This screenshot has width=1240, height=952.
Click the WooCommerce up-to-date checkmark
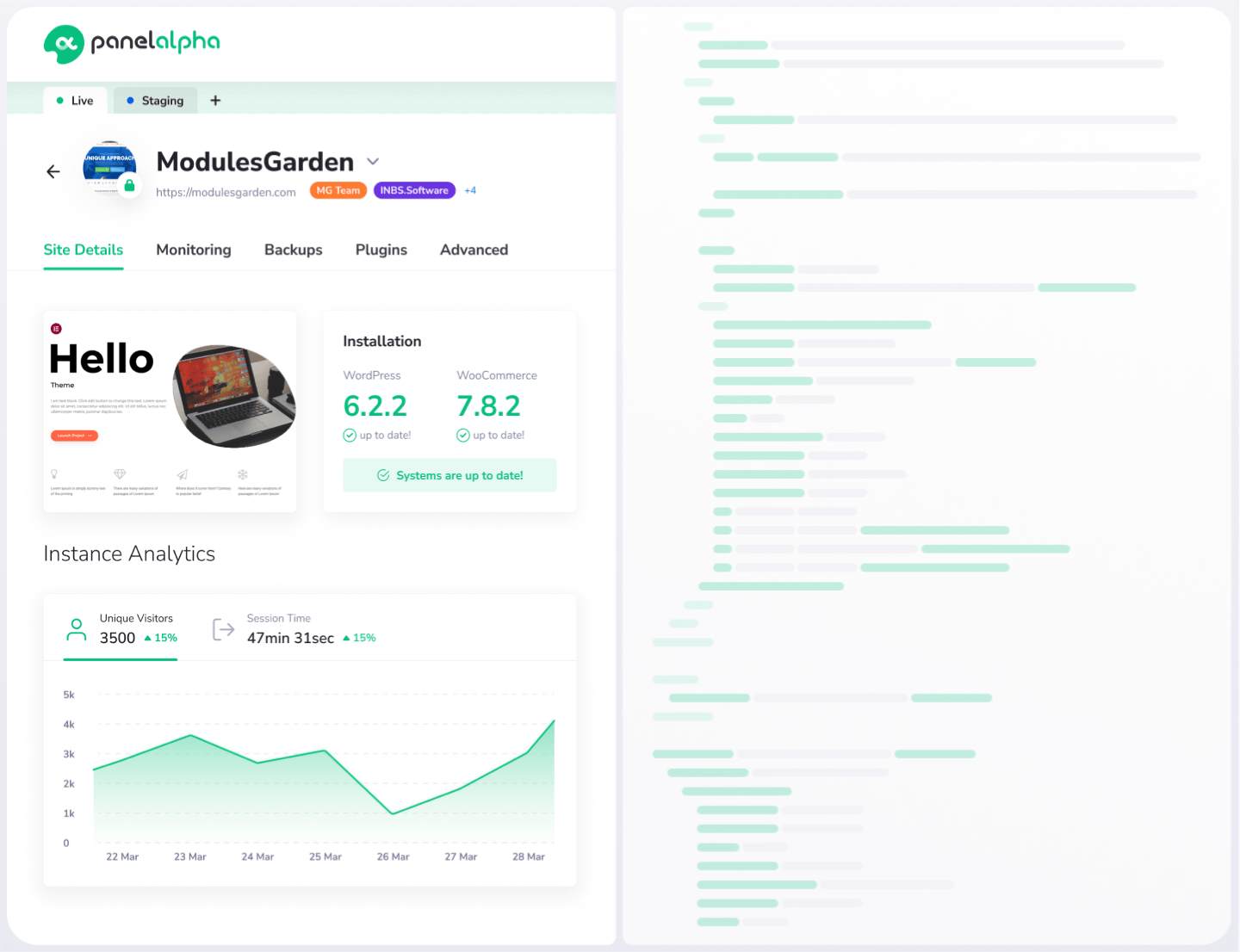[464, 435]
